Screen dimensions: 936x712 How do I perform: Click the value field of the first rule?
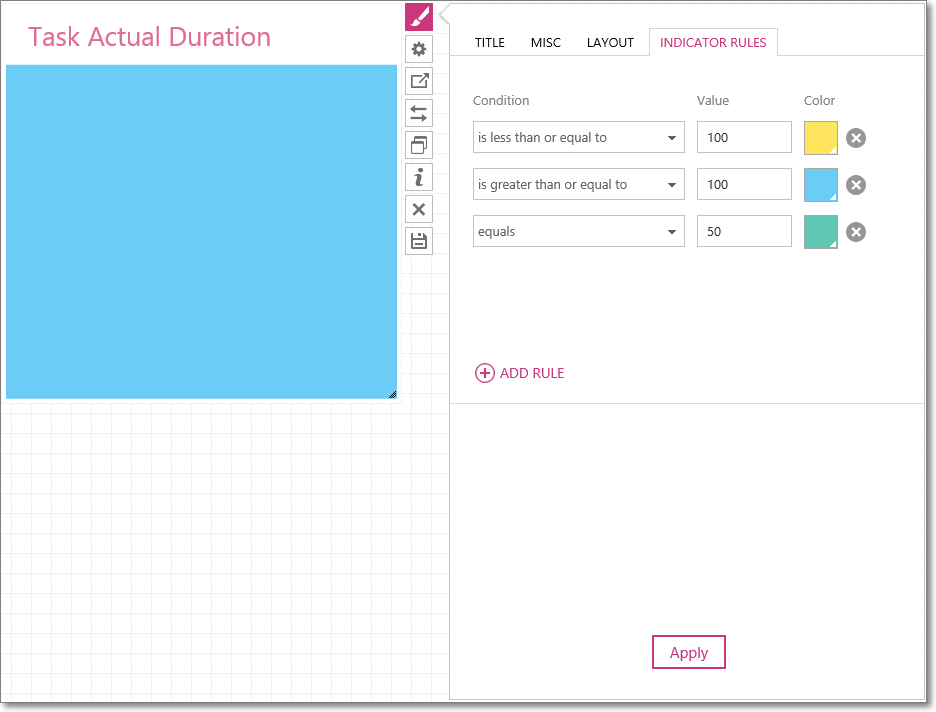[x=744, y=137]
